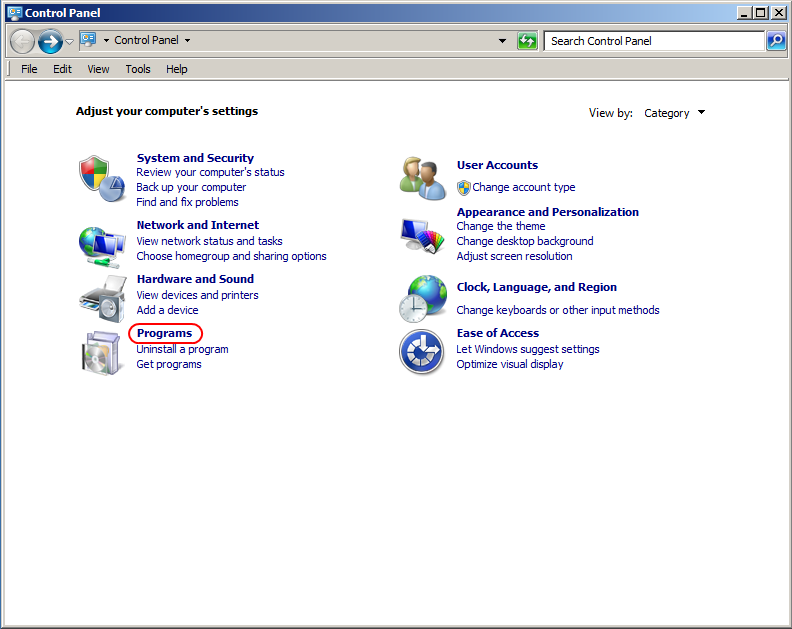
Task: Click Change account type
Action: pos(524,187)
